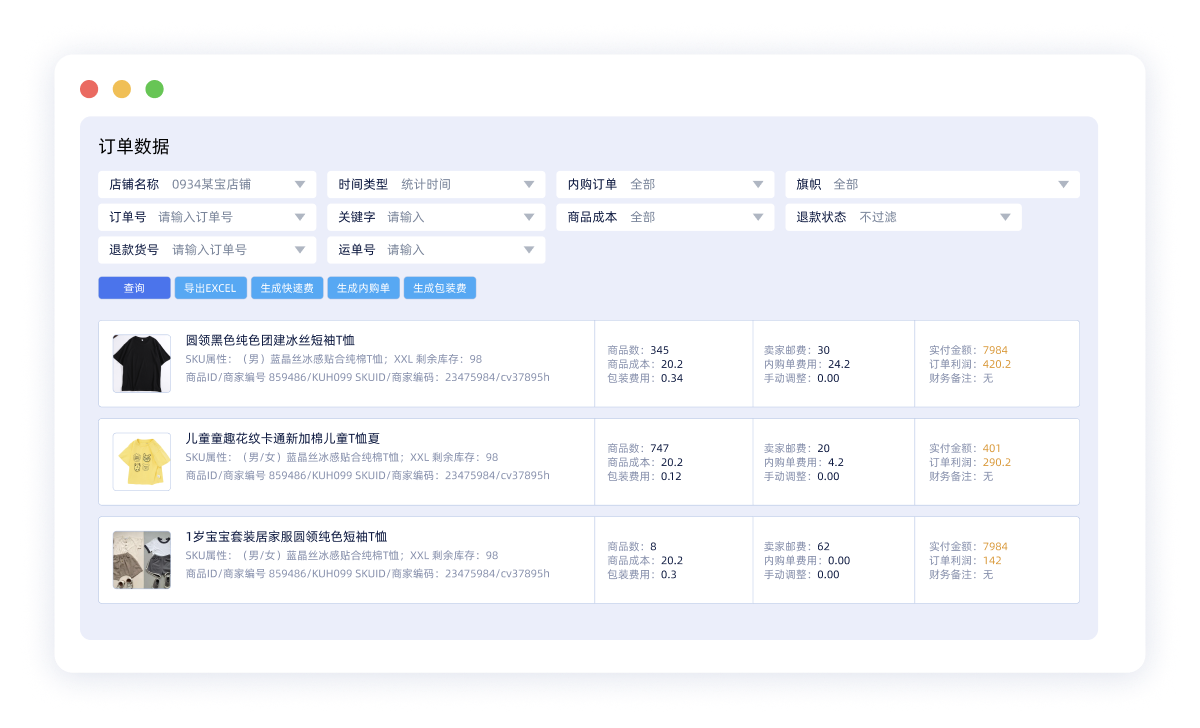Click the red window close dot
The height and width of the screenshot is (728, 1200).
pyautogui.click(x=89, y=89)
